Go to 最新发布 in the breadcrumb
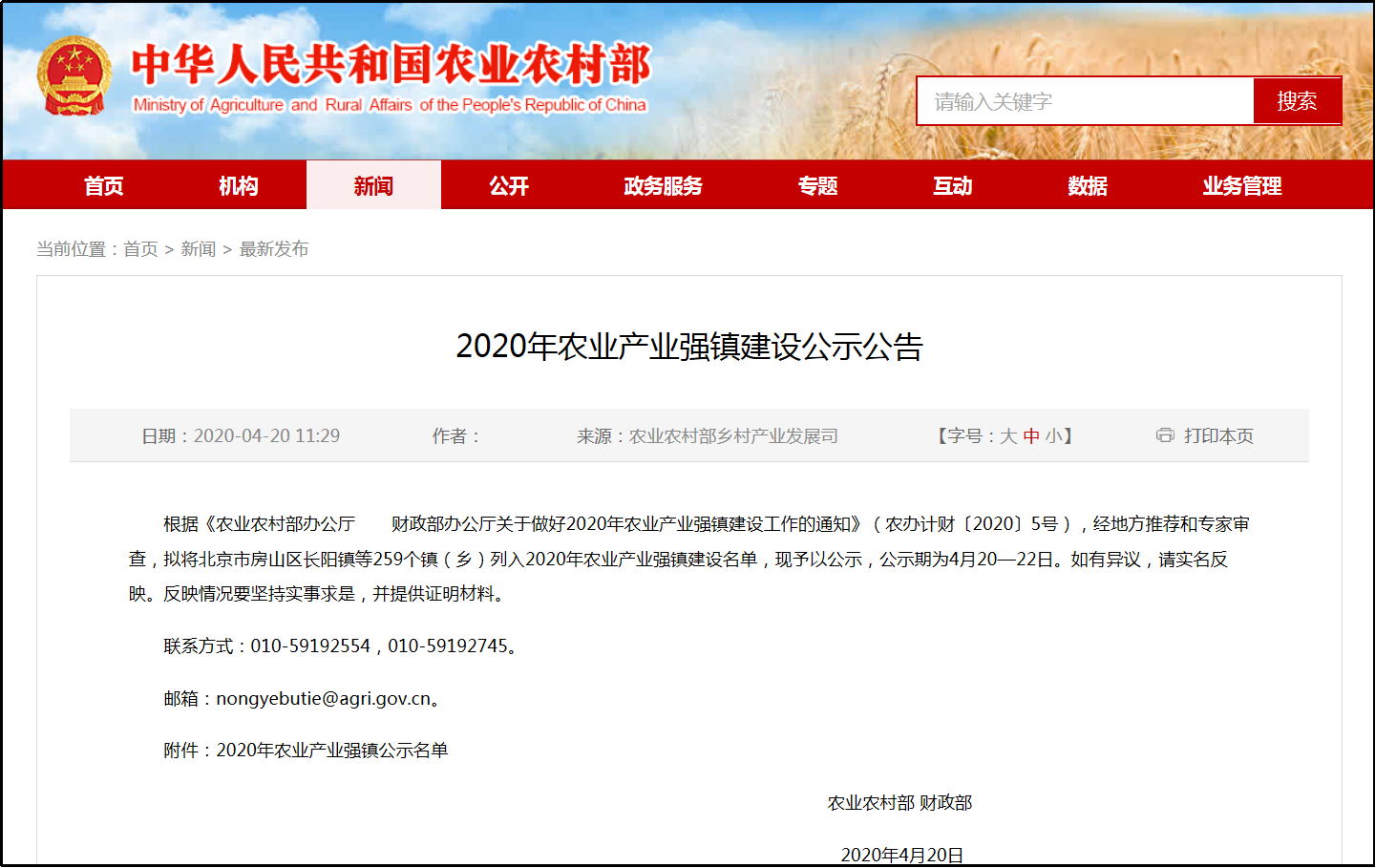The height and width of the screenshot is (868, 1375). (x=274, y=249)
